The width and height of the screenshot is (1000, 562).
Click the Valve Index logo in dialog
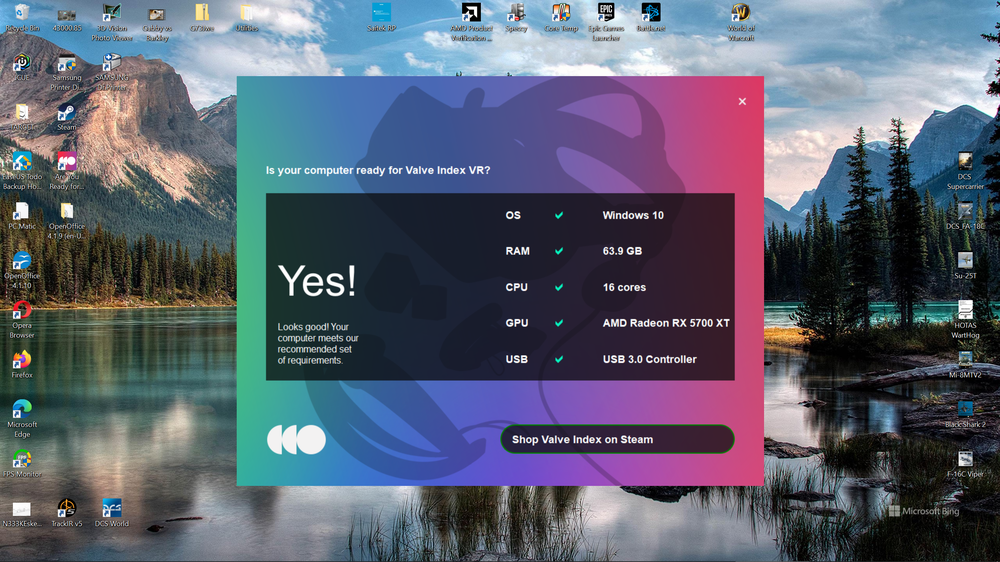296,440
